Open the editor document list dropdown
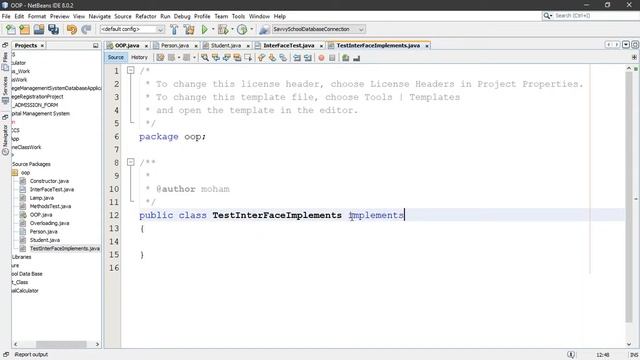This screenshot has height=360, width=640. click(626, 45)
